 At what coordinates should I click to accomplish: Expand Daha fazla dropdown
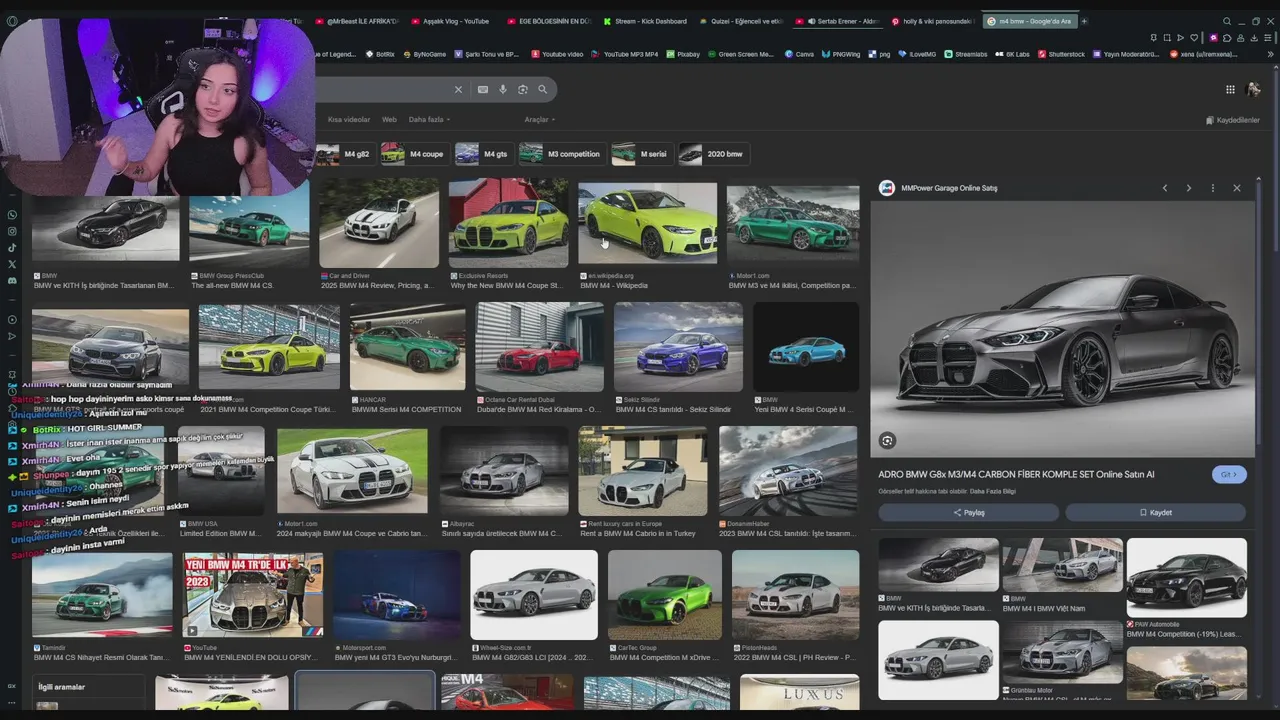[x=429, y=119]
